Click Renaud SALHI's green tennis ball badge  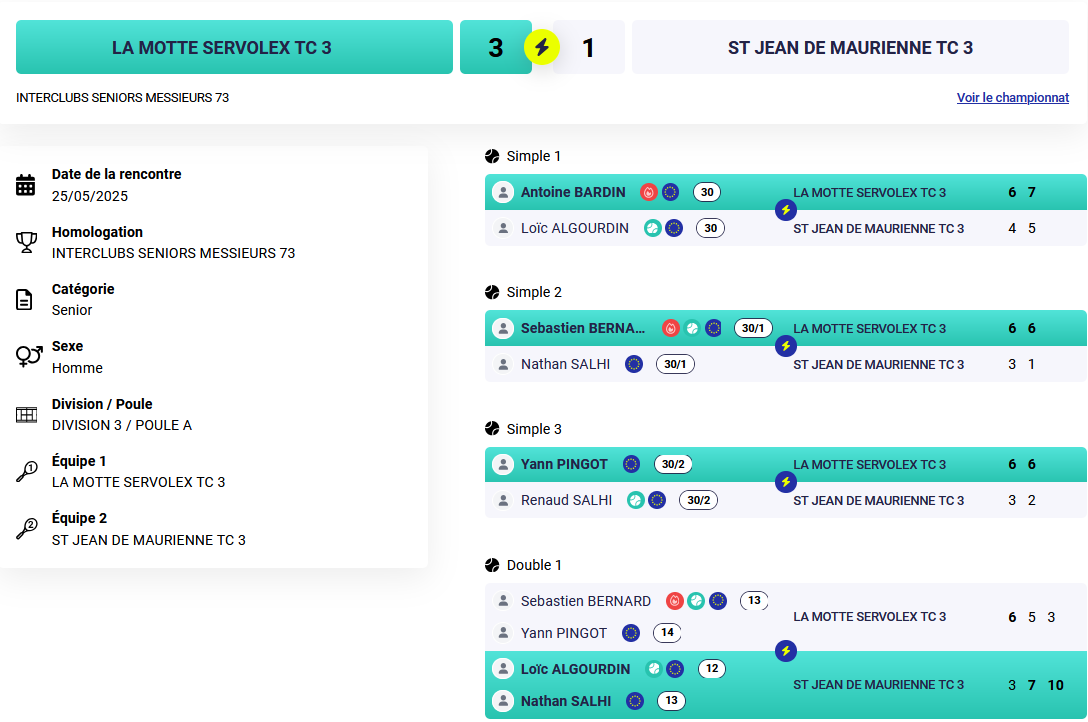pos(636,500)
